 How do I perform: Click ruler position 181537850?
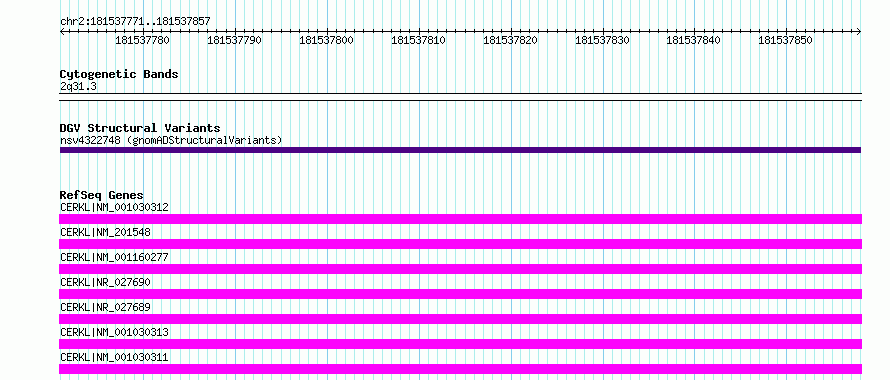pyautogui.click(x=786, y=40)
